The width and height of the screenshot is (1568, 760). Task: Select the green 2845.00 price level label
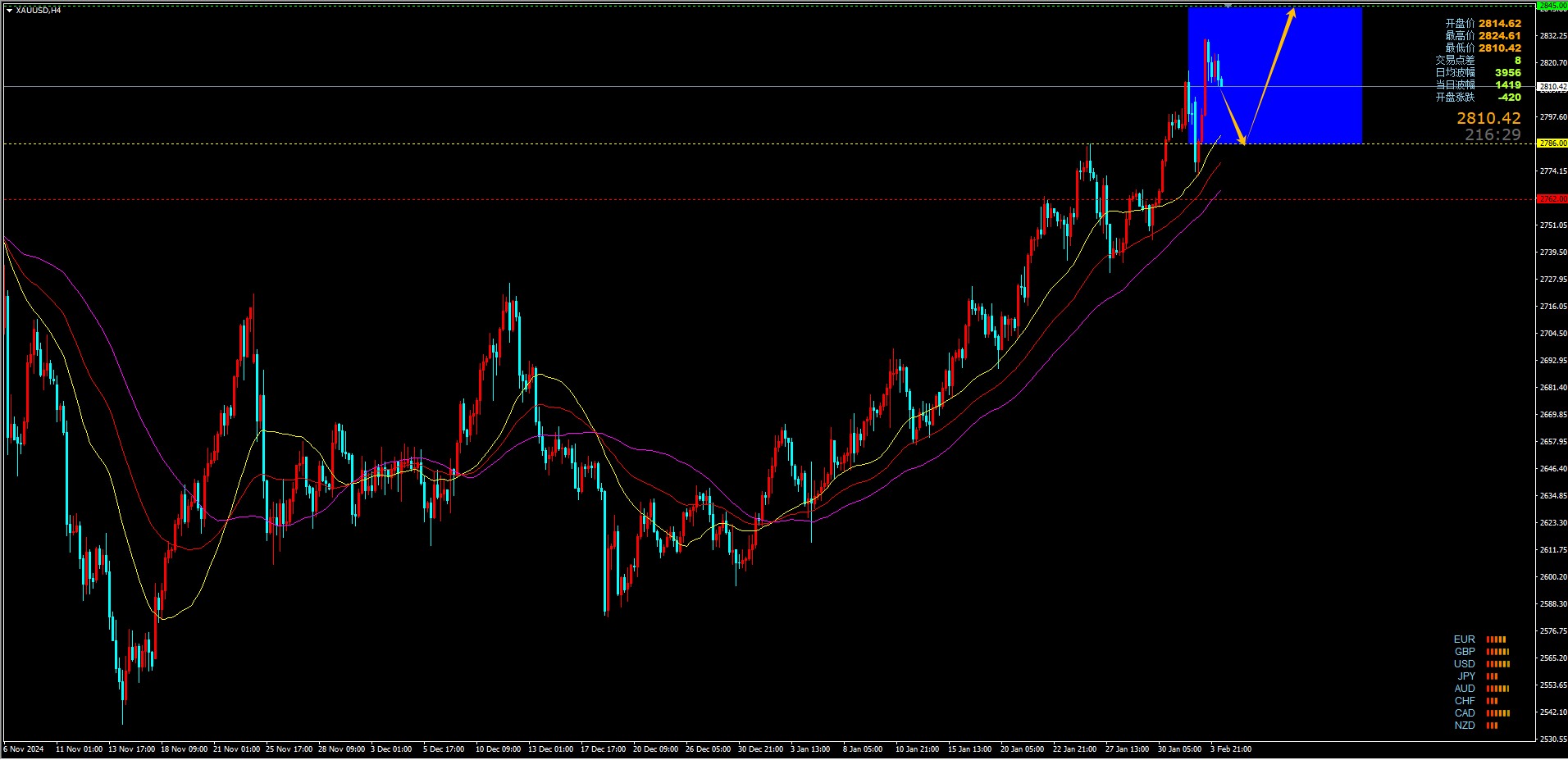pos(1552,6)
